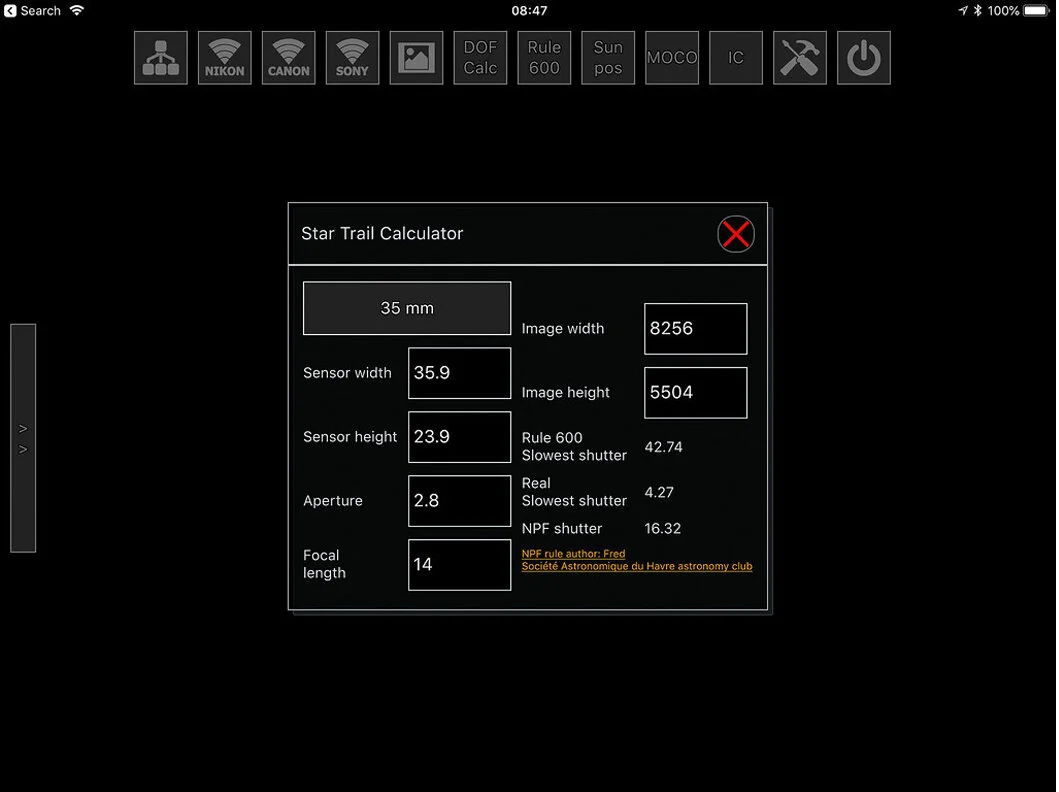Viewport: 1059px width, 792px height.
Task: Open the Rule 600 calculator
Action: tap(544, 57)
